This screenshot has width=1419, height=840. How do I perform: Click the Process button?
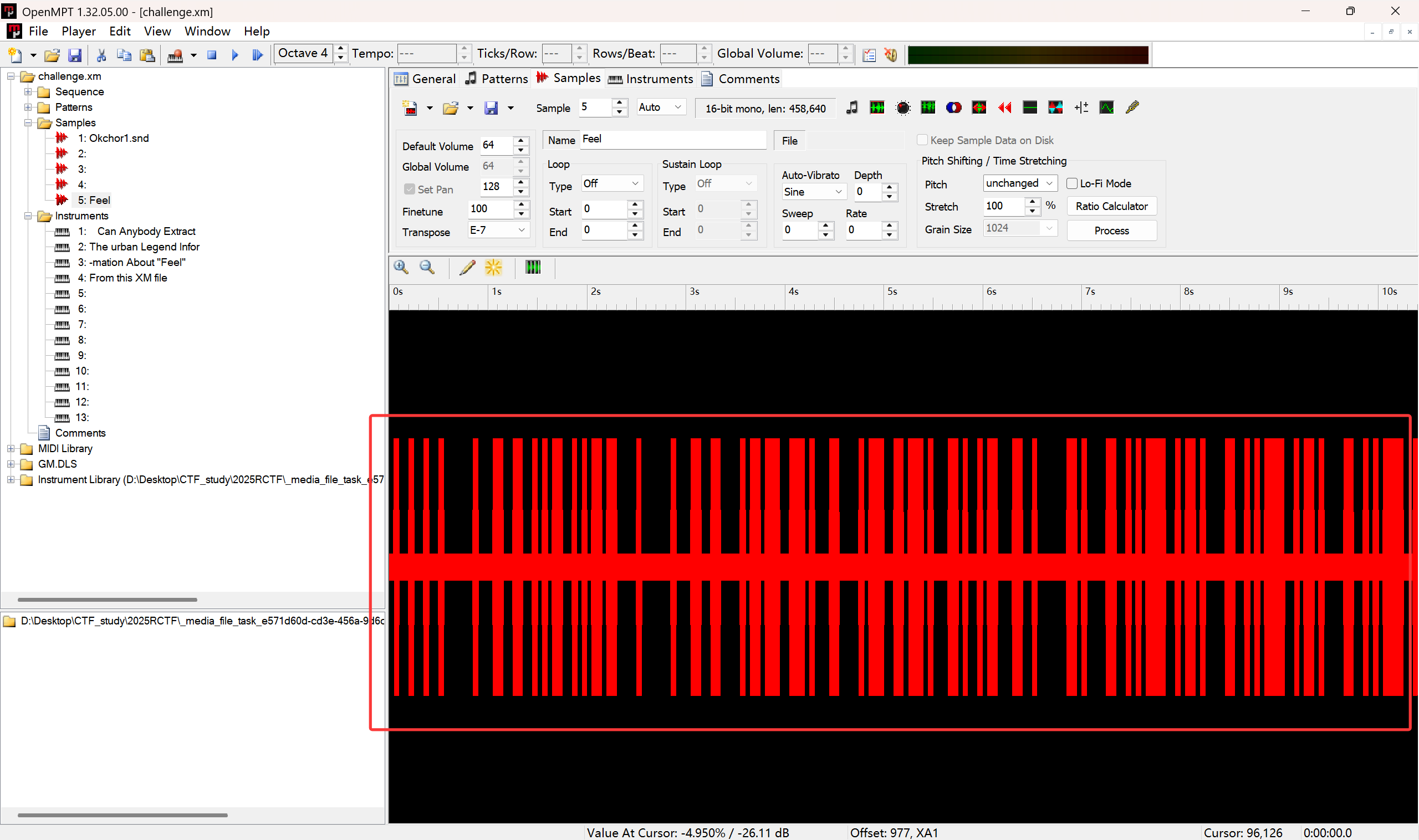click(1111, 231)
